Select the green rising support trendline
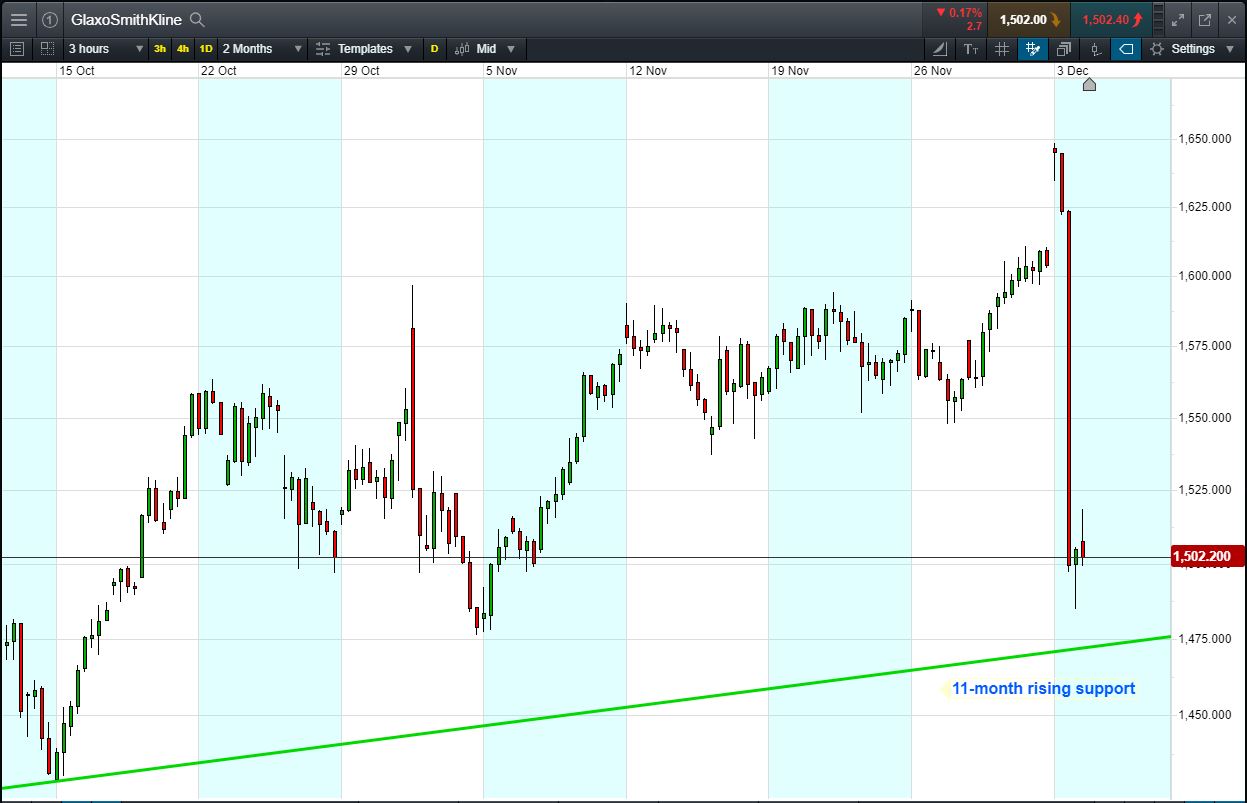1247x803 pixels. coord(585,711)
